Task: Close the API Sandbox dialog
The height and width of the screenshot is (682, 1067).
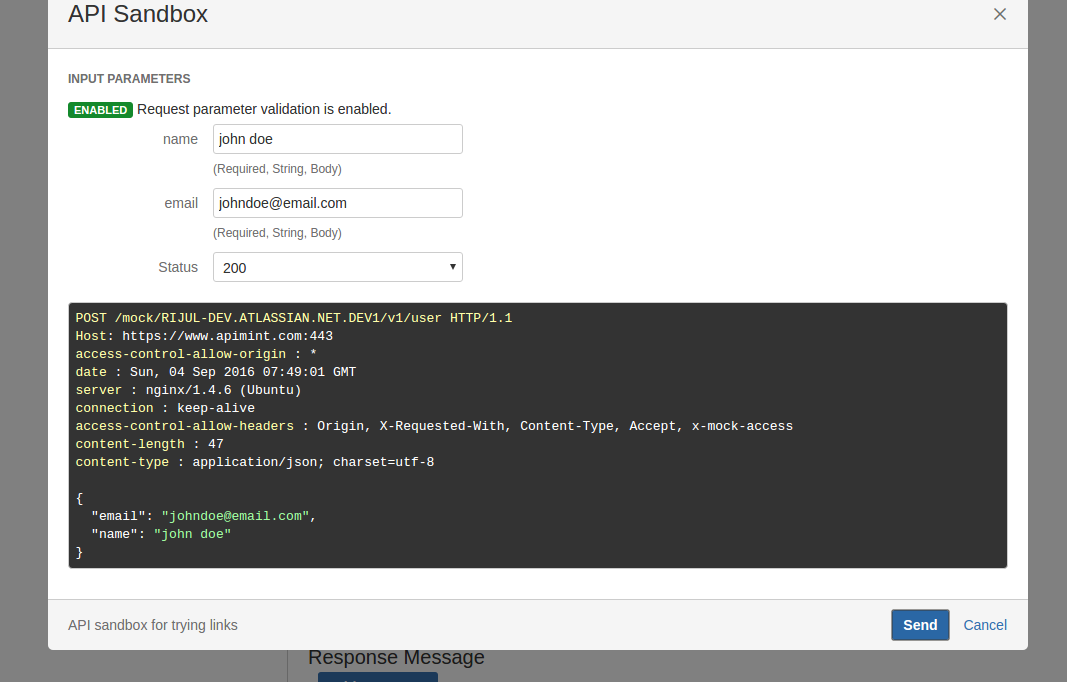Action: click(999, 14)
